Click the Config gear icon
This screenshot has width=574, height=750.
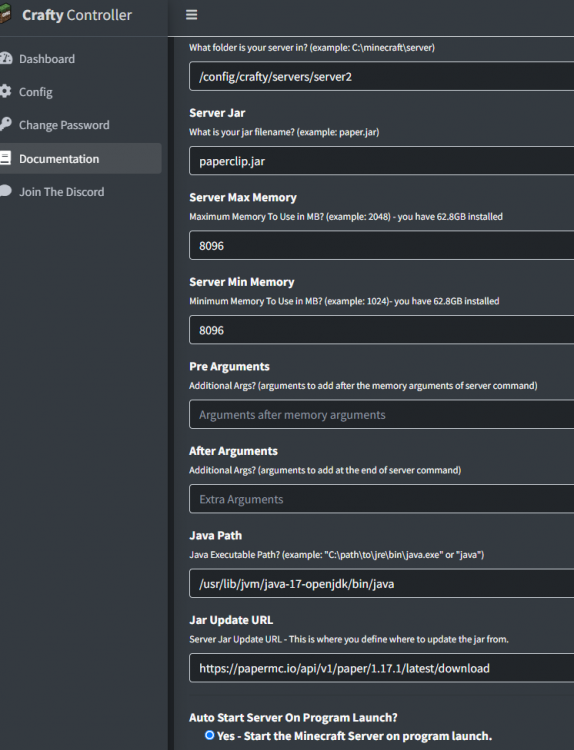click(5, 91)
